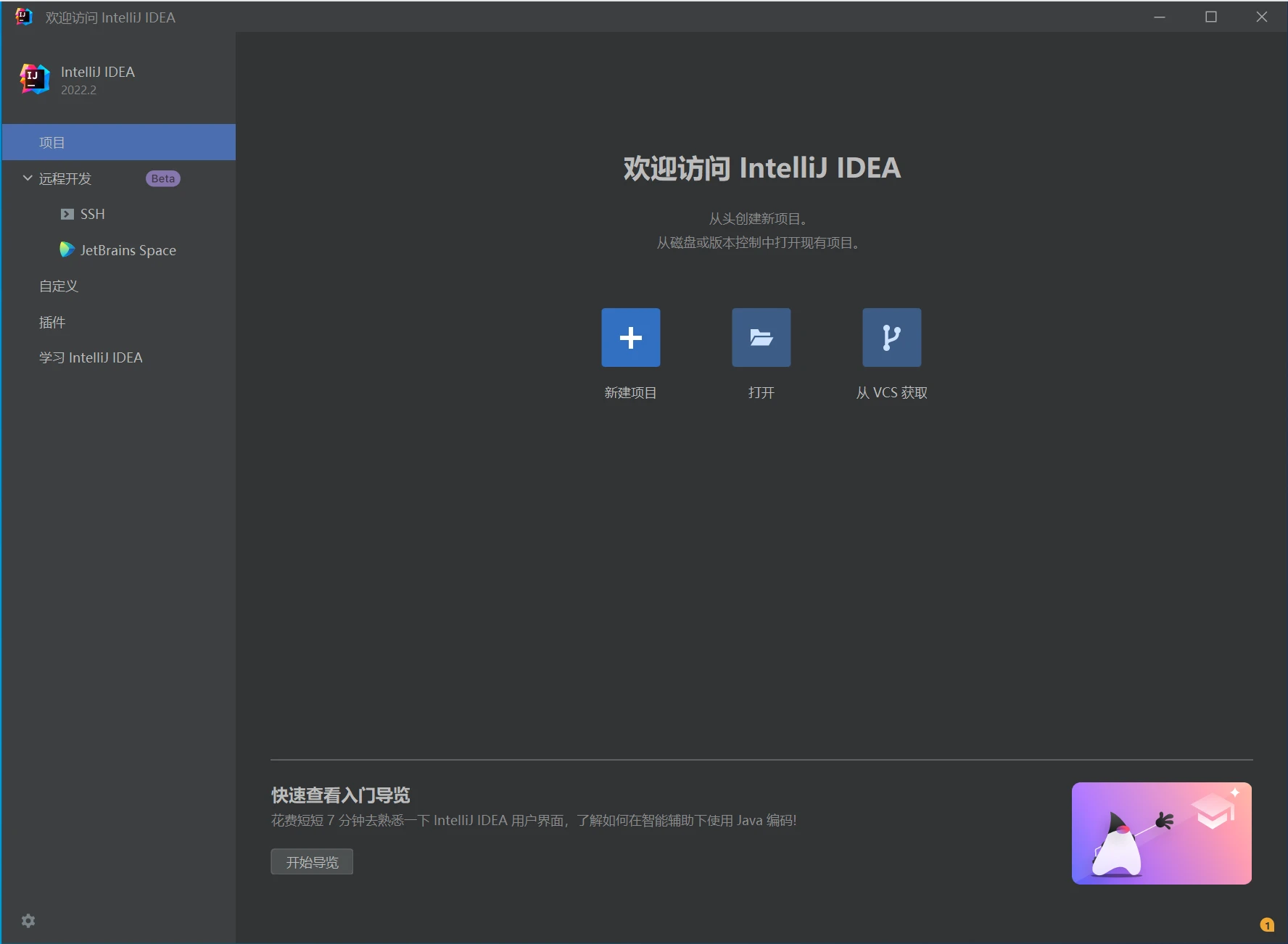Image resolution: width=1288 pixels, height=944 pixels.
Task: Open the JetBrains Space entry
Action: [x=119, y=250]
